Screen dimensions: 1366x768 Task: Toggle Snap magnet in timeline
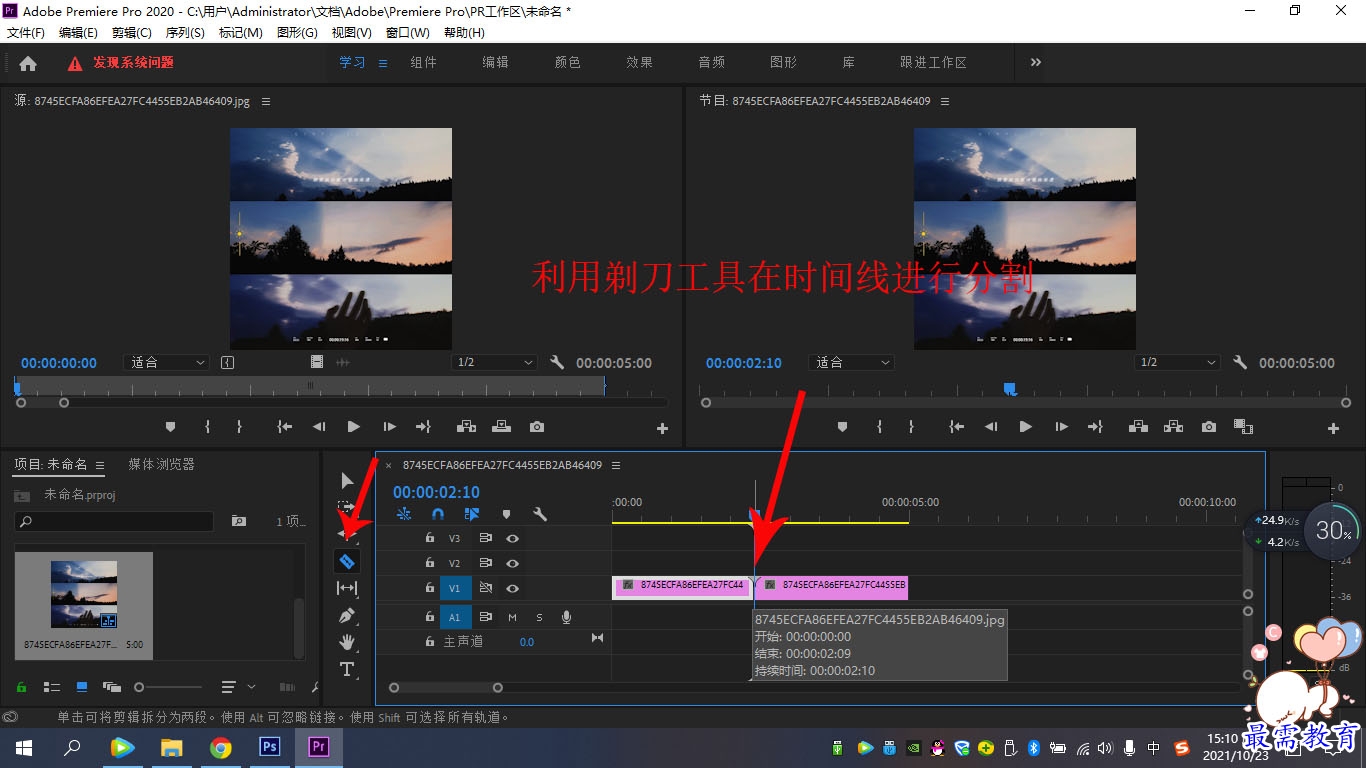tap(437, 514)
